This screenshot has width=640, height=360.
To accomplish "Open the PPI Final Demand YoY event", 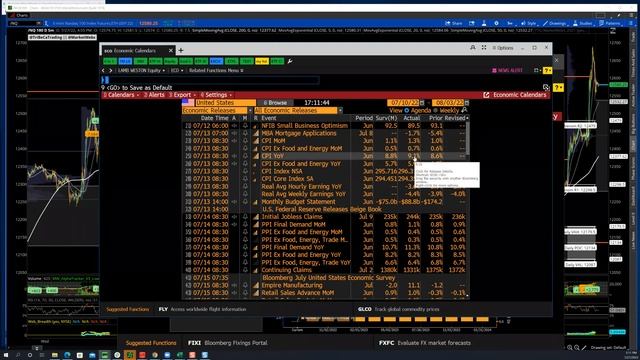I will pos(293,247).
